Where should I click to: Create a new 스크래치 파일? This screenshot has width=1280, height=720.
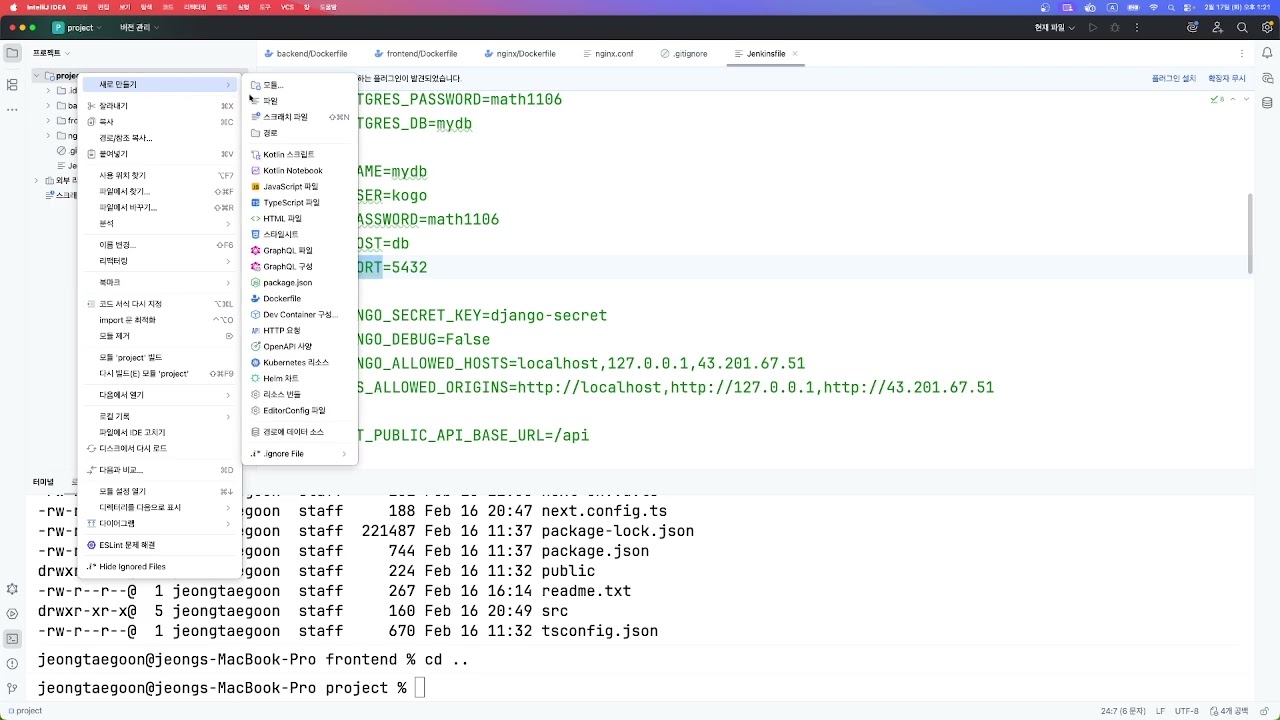300,117
